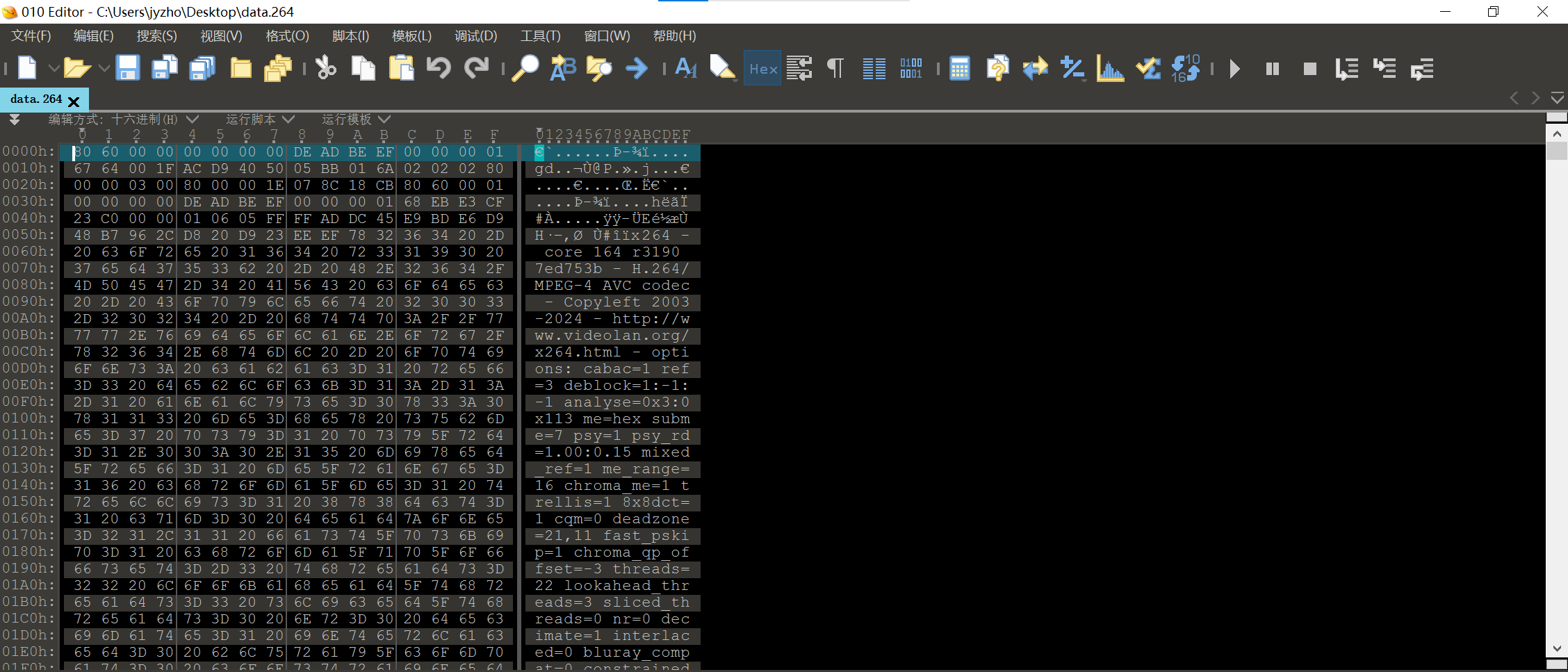The height and width of the screenshot is (672, 1568).
Task: Redo the last undone edit
Action: (476, 68)
